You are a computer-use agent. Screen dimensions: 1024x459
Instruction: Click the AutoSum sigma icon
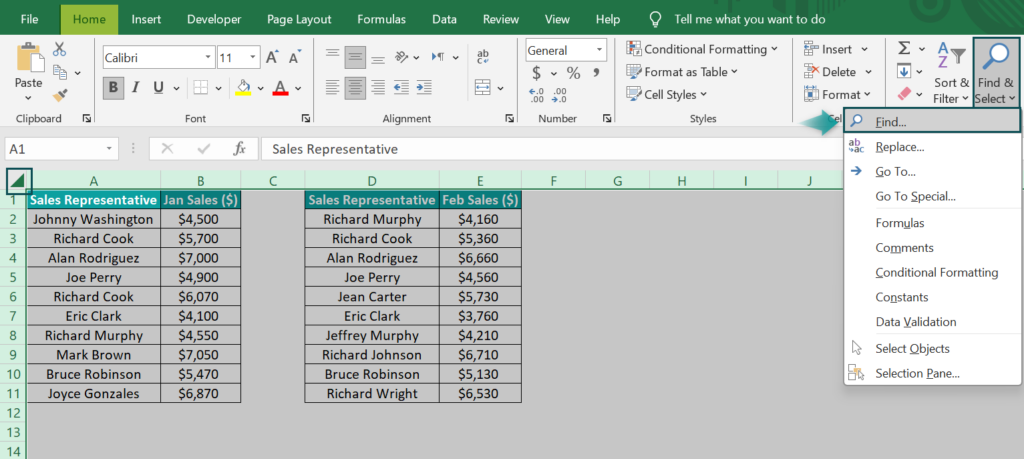click(904, 48)
